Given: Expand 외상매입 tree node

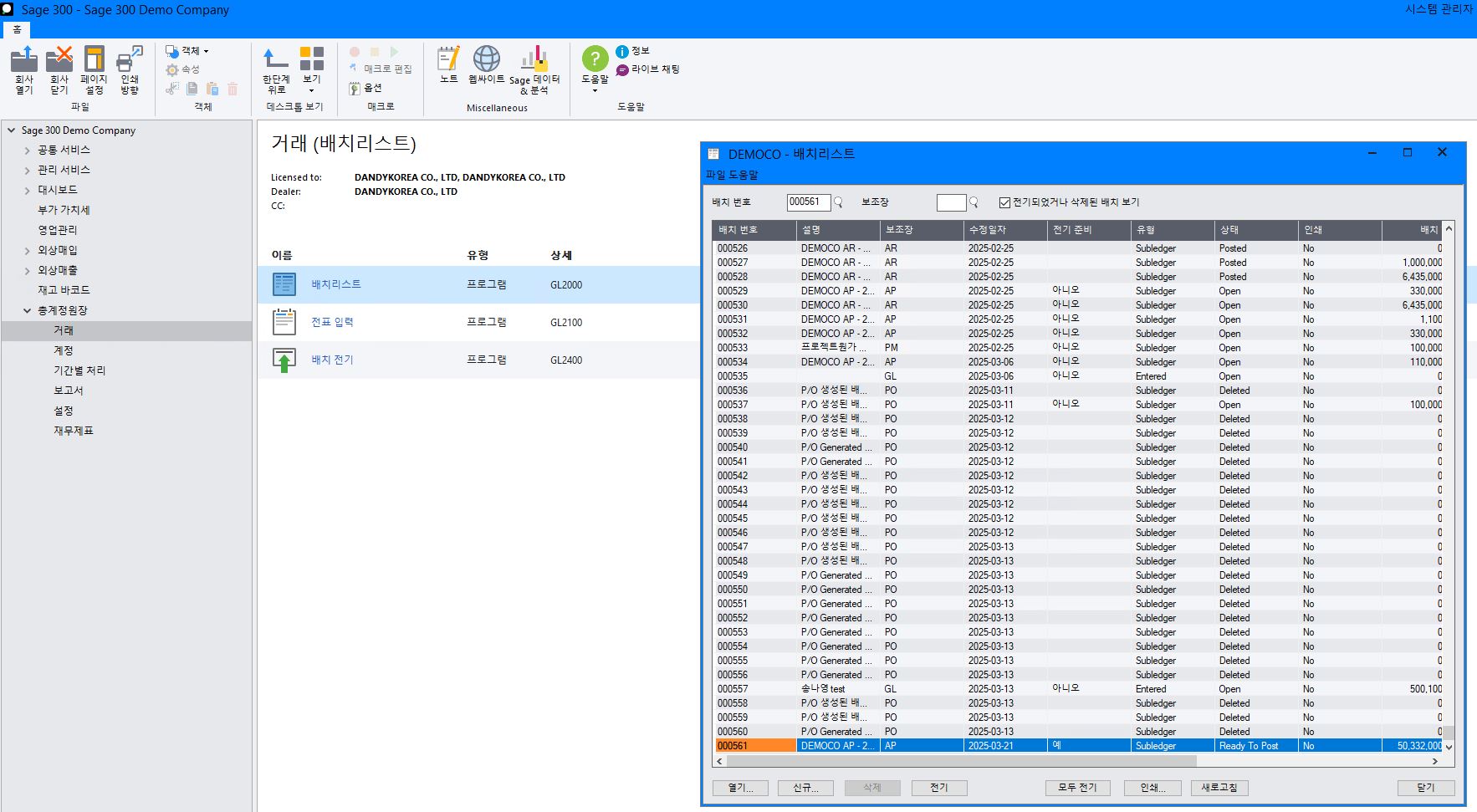Looking at the screenshot, I should tap(27, 251).
